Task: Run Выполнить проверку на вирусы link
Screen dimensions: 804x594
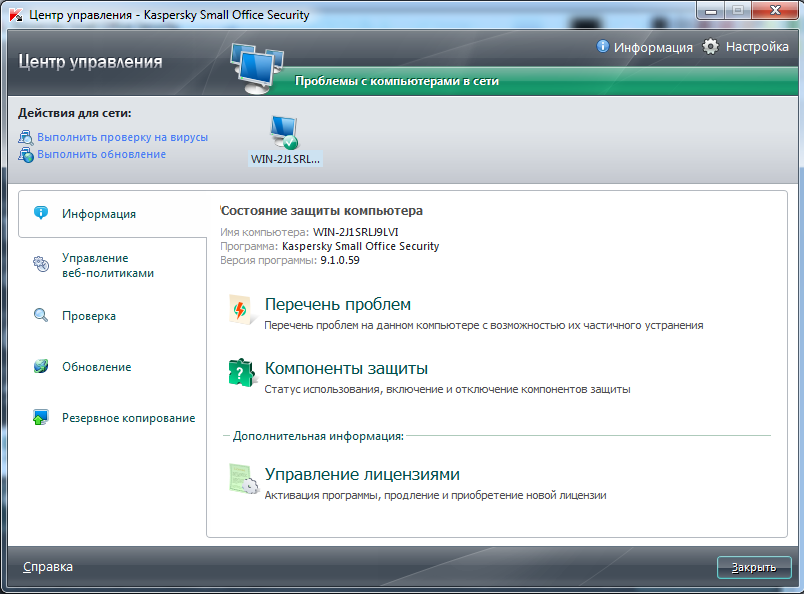Action: click(x=123, y=137)
